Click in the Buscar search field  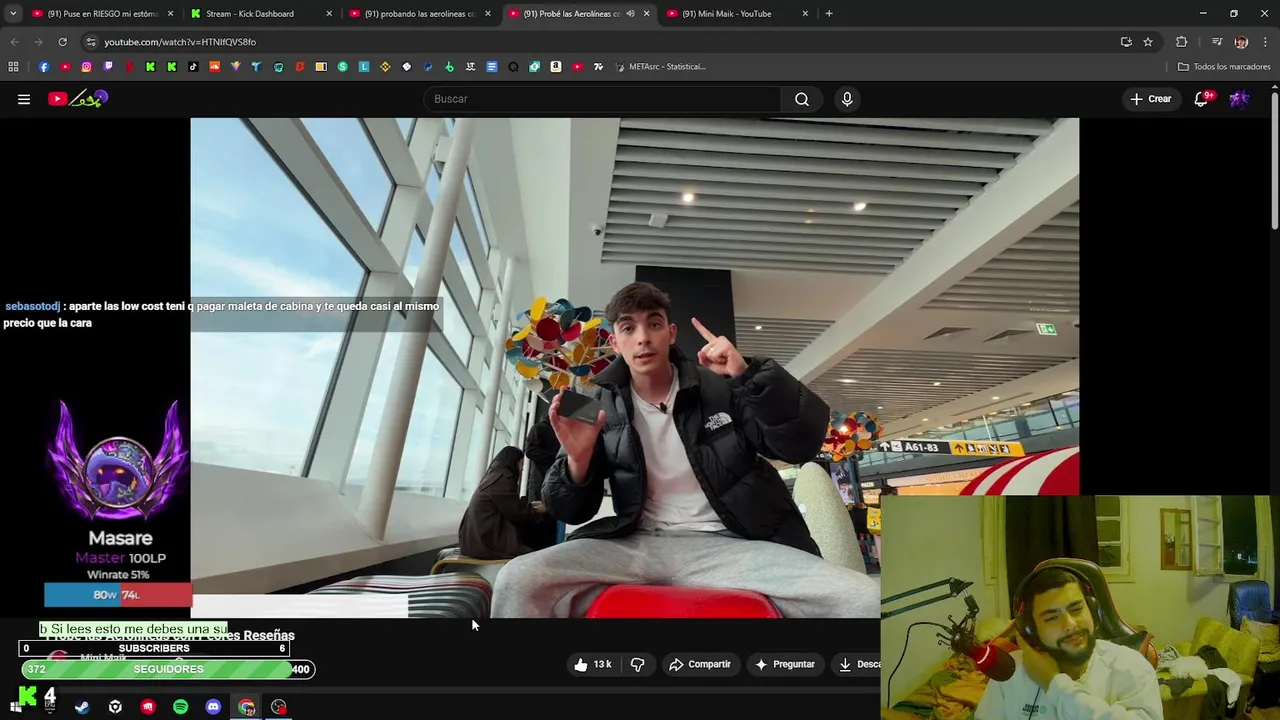coord(603,99)
